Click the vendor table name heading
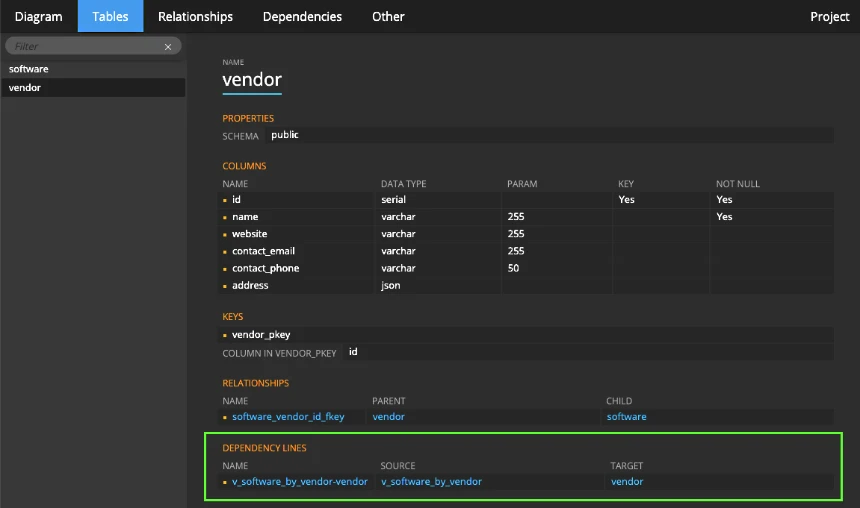Screen dimensions: 860x508 (x=252, y=80)
